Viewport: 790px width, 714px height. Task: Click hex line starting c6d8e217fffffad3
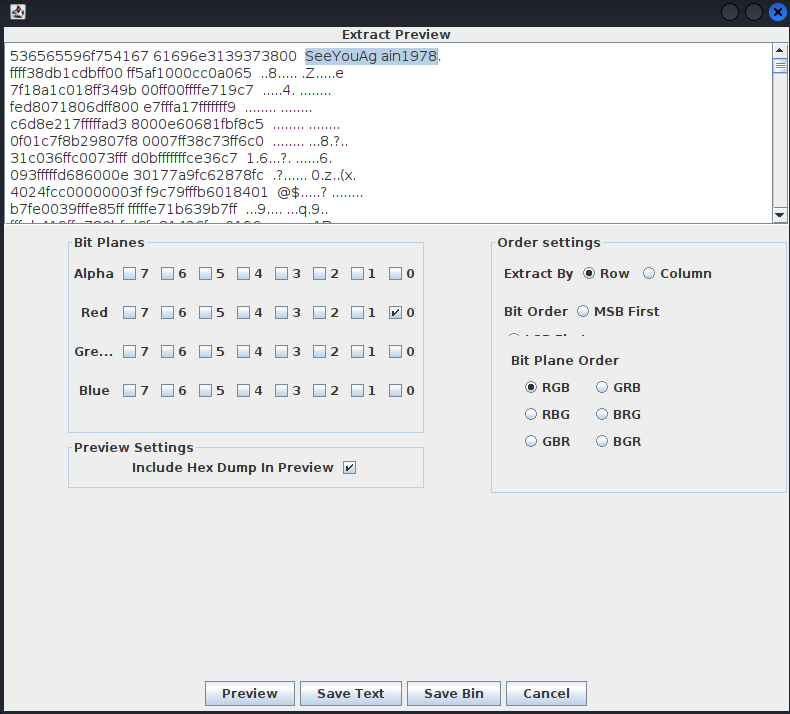point(175,124)
